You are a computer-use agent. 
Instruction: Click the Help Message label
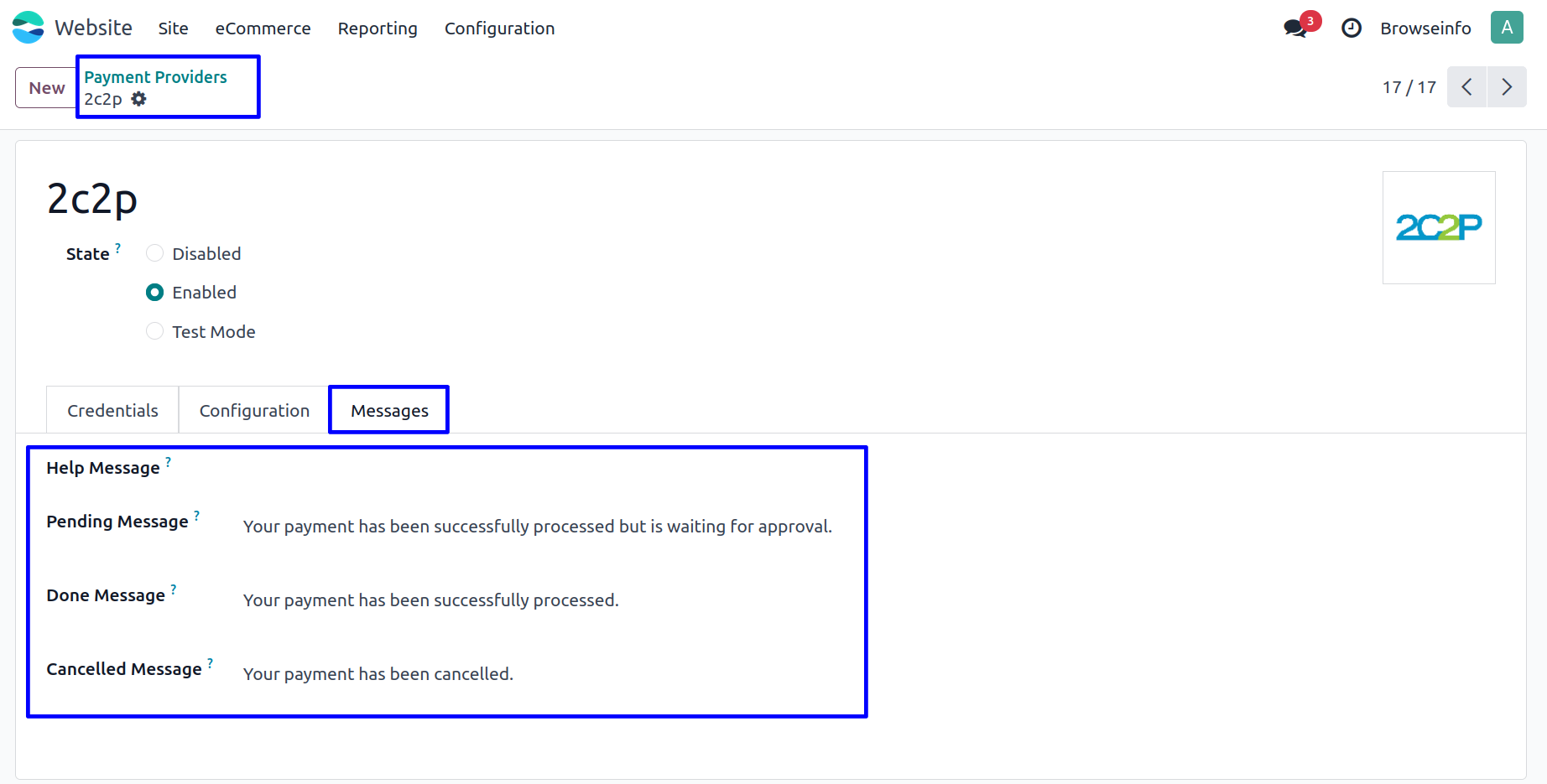click(103, 468)
